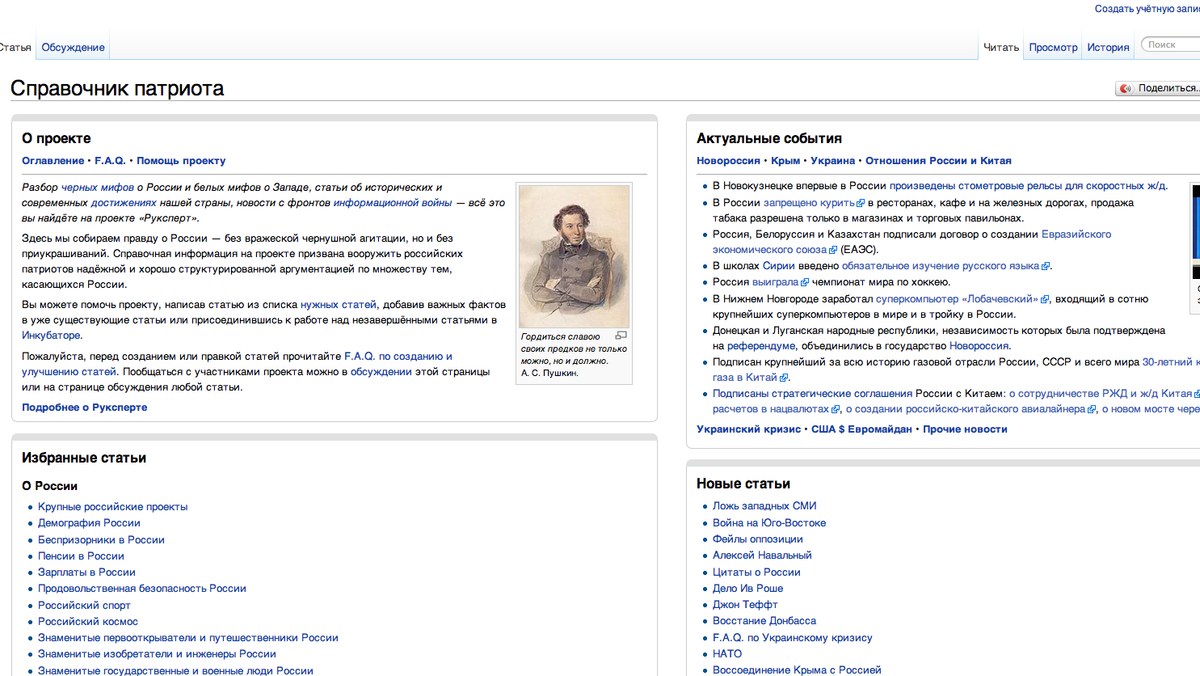Image resolution: width=1200 pixels, height=676 pixels.
Task: Open Помощь проекту link
Action: 181,160
